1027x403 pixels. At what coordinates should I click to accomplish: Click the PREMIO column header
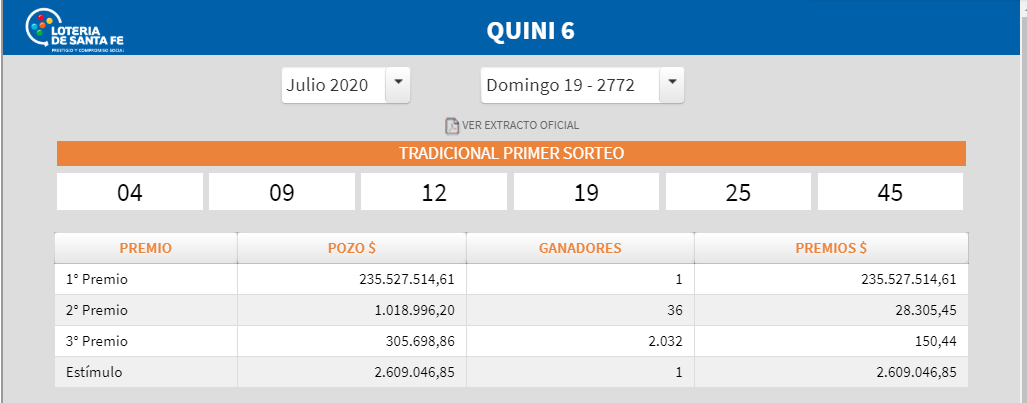145,247
